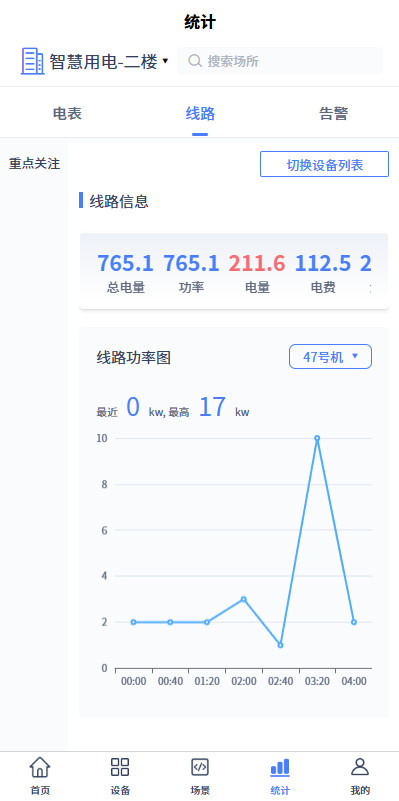Viewport: 399px width, 801px height.
Task: Click the arrow next to 智慧用电-二楼
Action: (x=165, y=61)
